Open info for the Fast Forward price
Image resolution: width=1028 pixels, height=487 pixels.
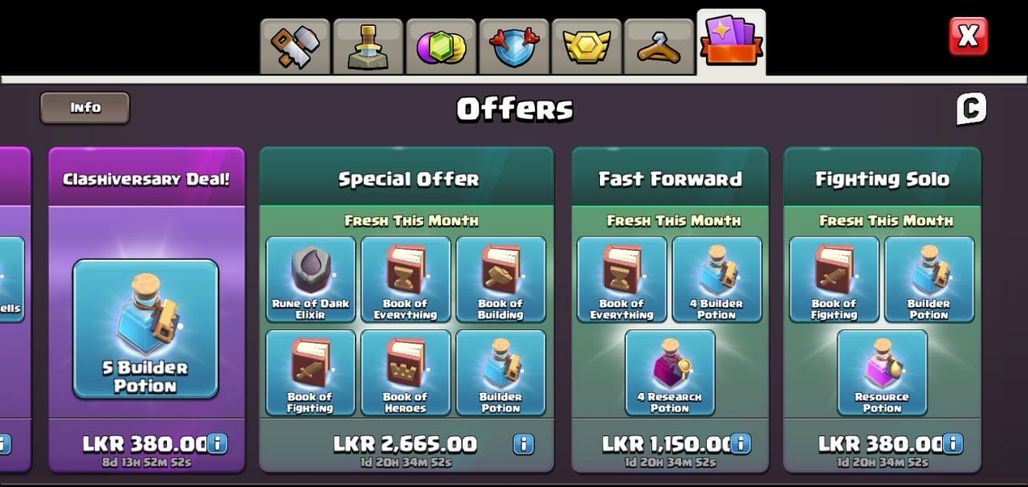pyautogui.click(x=740, y=444)
